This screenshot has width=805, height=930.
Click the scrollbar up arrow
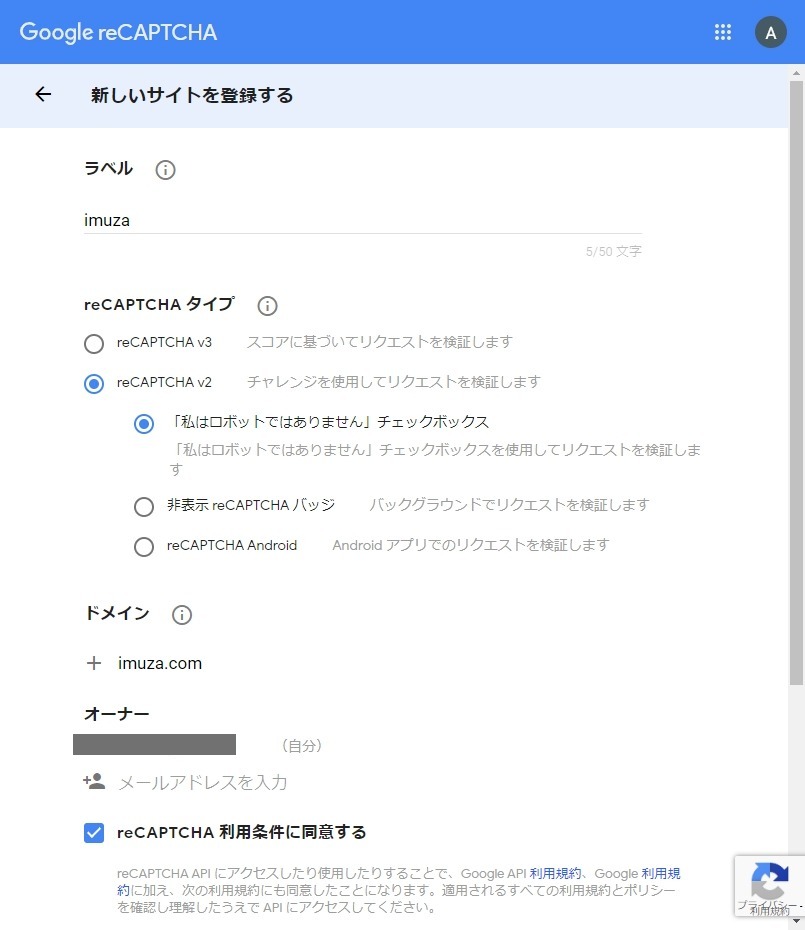(796, 72)
